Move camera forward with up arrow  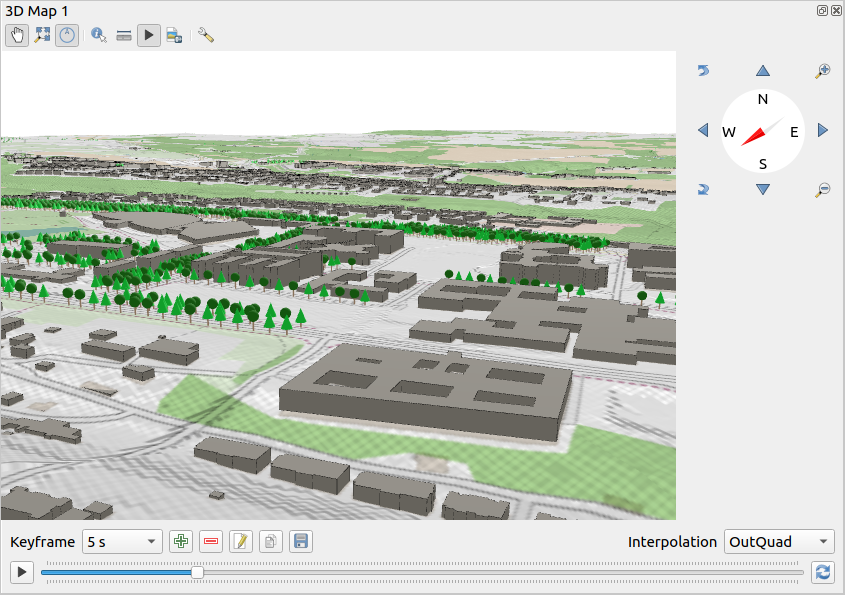coord(763,71)
